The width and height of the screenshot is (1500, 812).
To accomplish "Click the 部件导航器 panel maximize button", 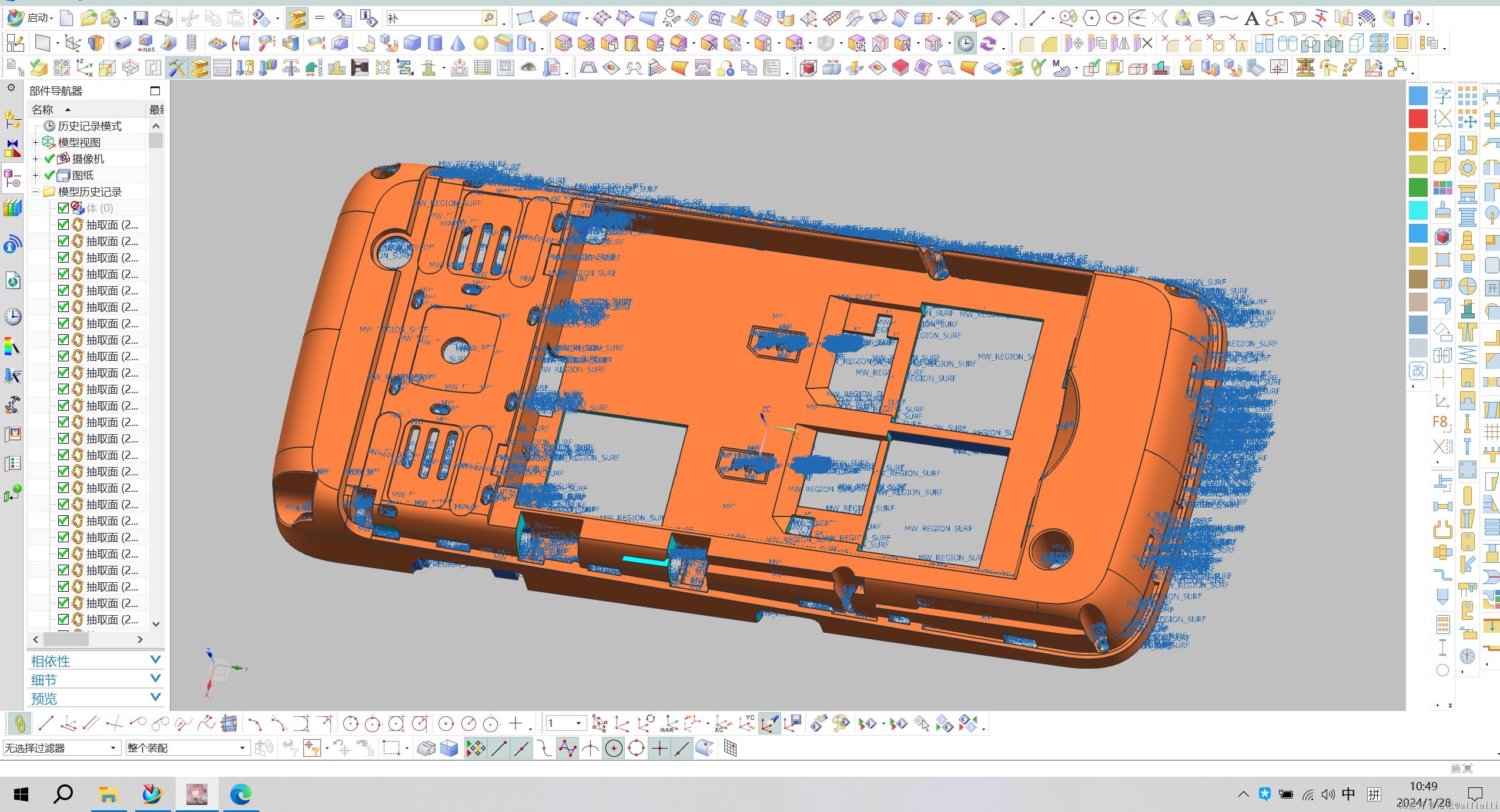I will click(155, 90).
